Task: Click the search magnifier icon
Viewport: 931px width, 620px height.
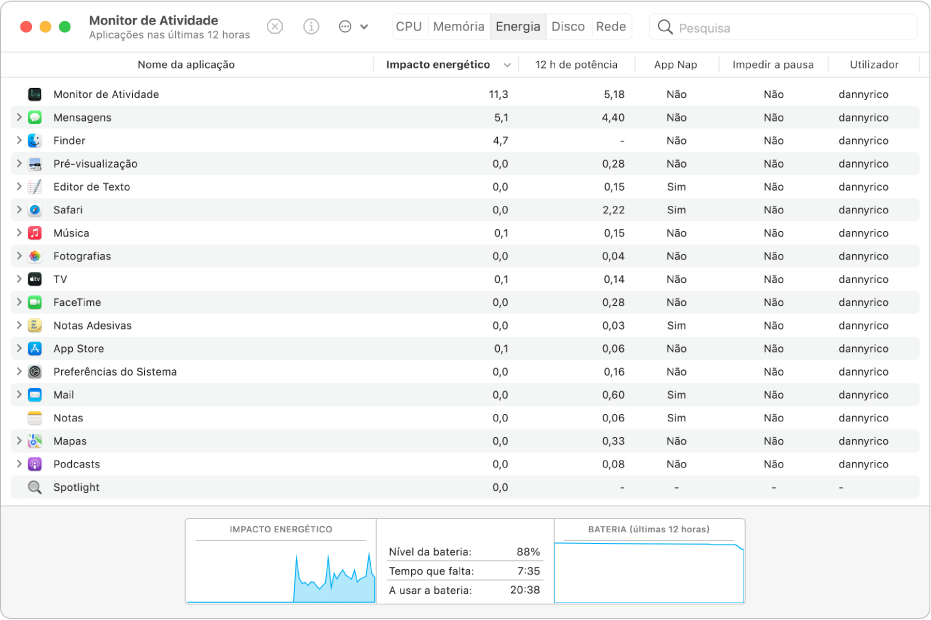Action: tap(665, 27)
